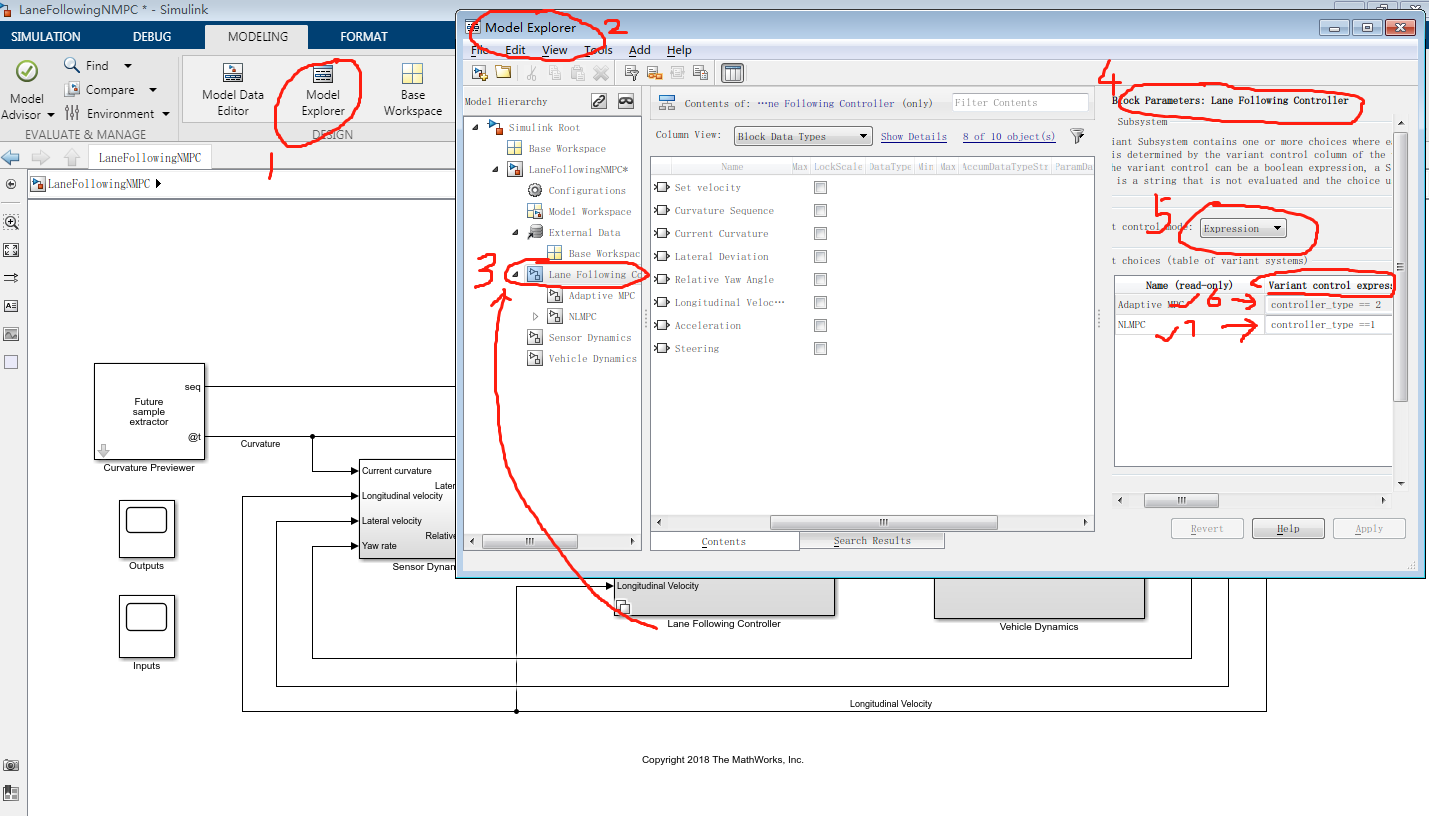
Task: Click the Model Advisor checkmark icon
Action: point(27,71)
